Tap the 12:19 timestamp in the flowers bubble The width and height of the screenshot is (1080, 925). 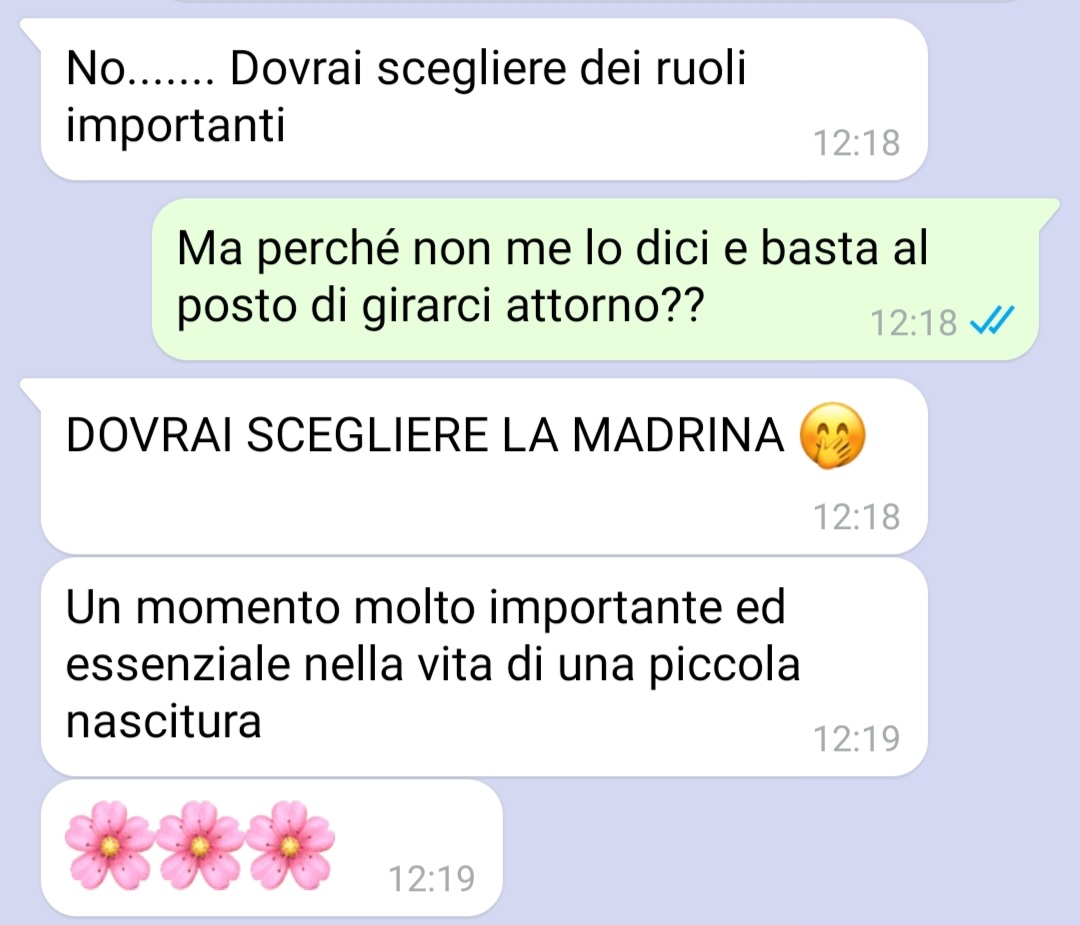tap(432, 879)
